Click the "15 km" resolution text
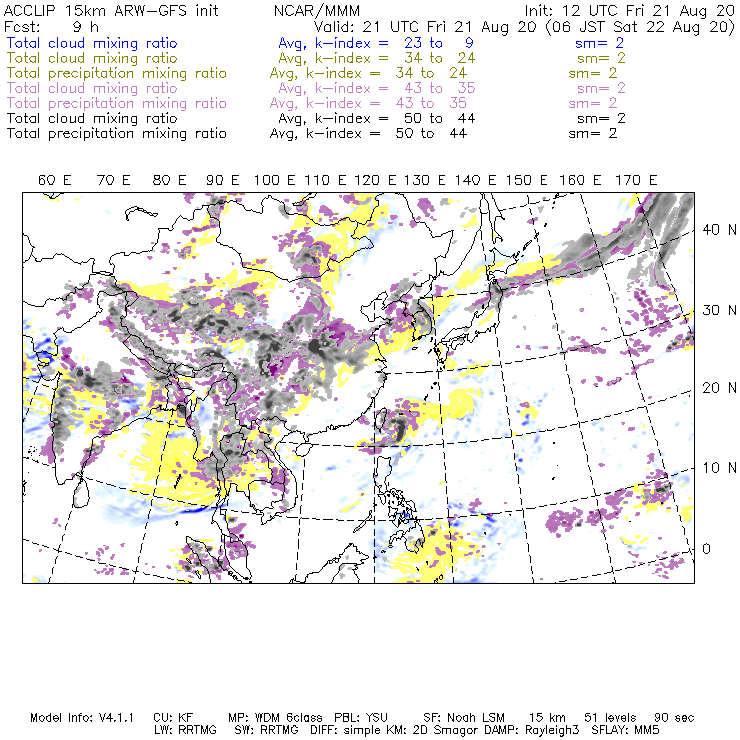 click(547, 718)
